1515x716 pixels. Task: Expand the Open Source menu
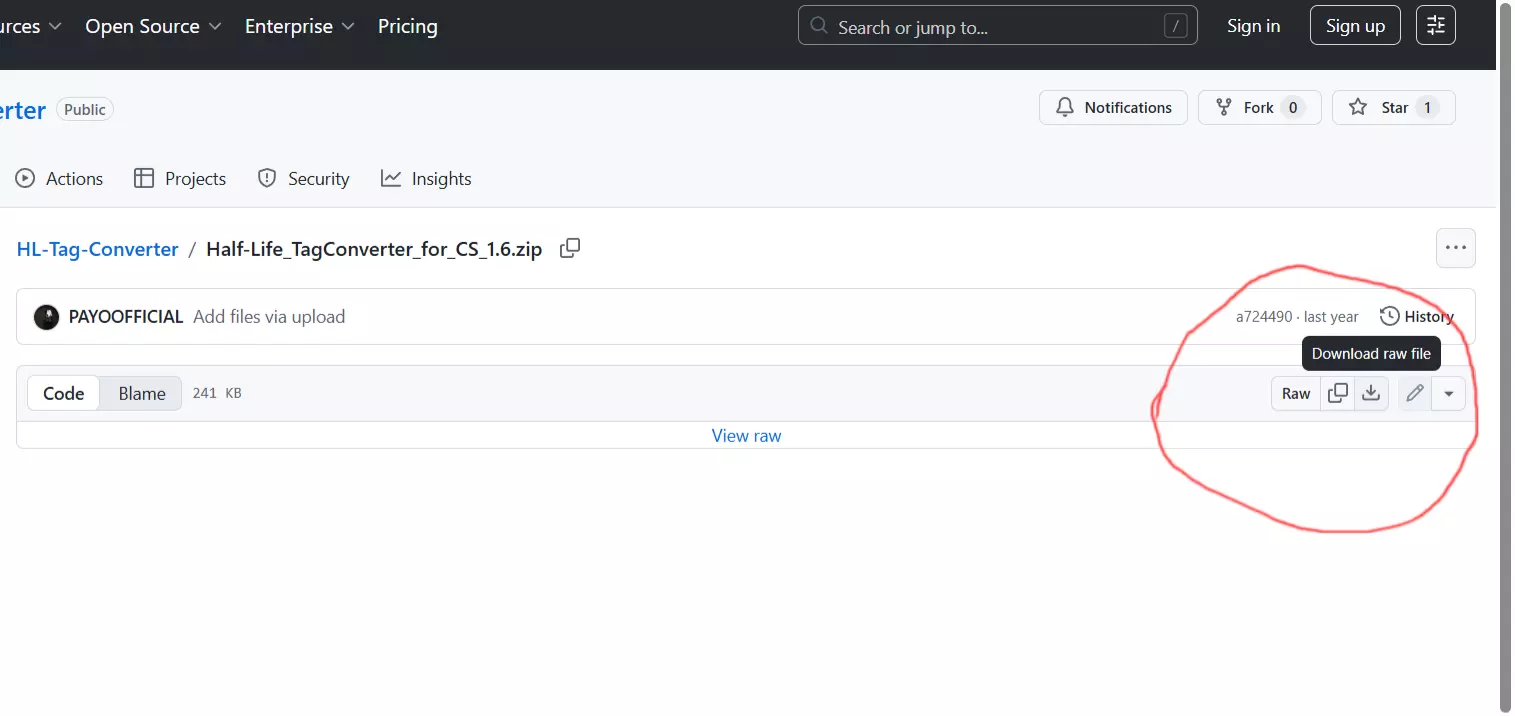coord(153,27)
